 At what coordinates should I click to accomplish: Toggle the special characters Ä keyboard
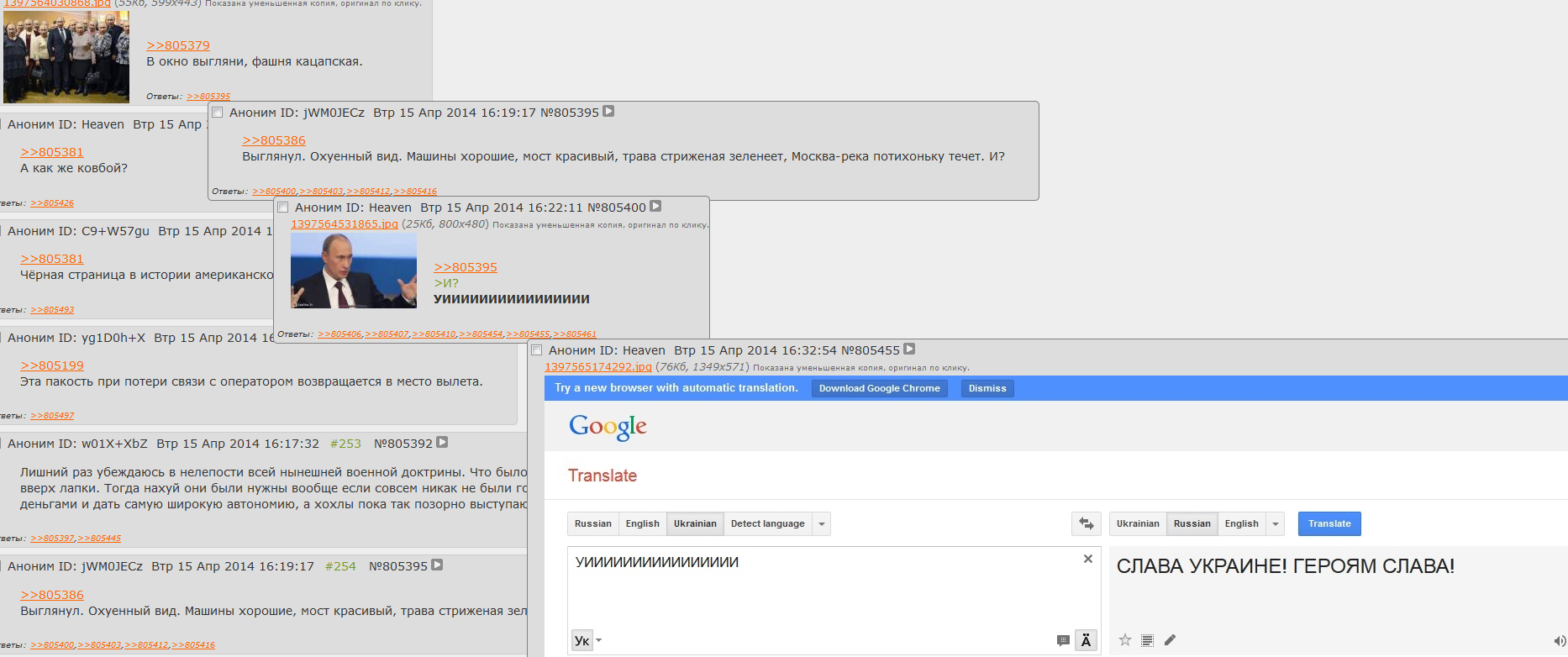[x=1086, y=640]
